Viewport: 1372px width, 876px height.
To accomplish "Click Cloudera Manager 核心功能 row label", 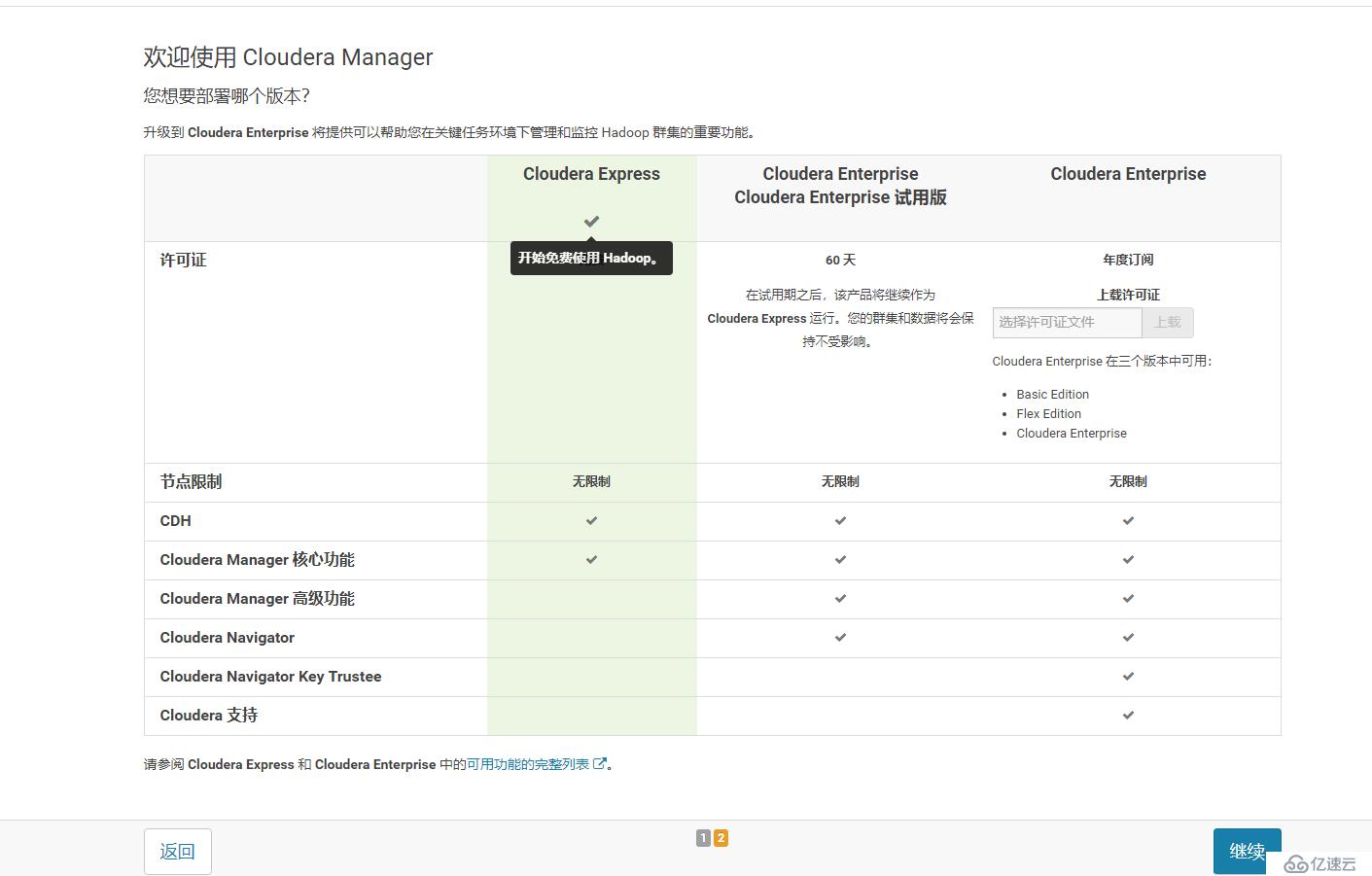I will pos(257,560).
